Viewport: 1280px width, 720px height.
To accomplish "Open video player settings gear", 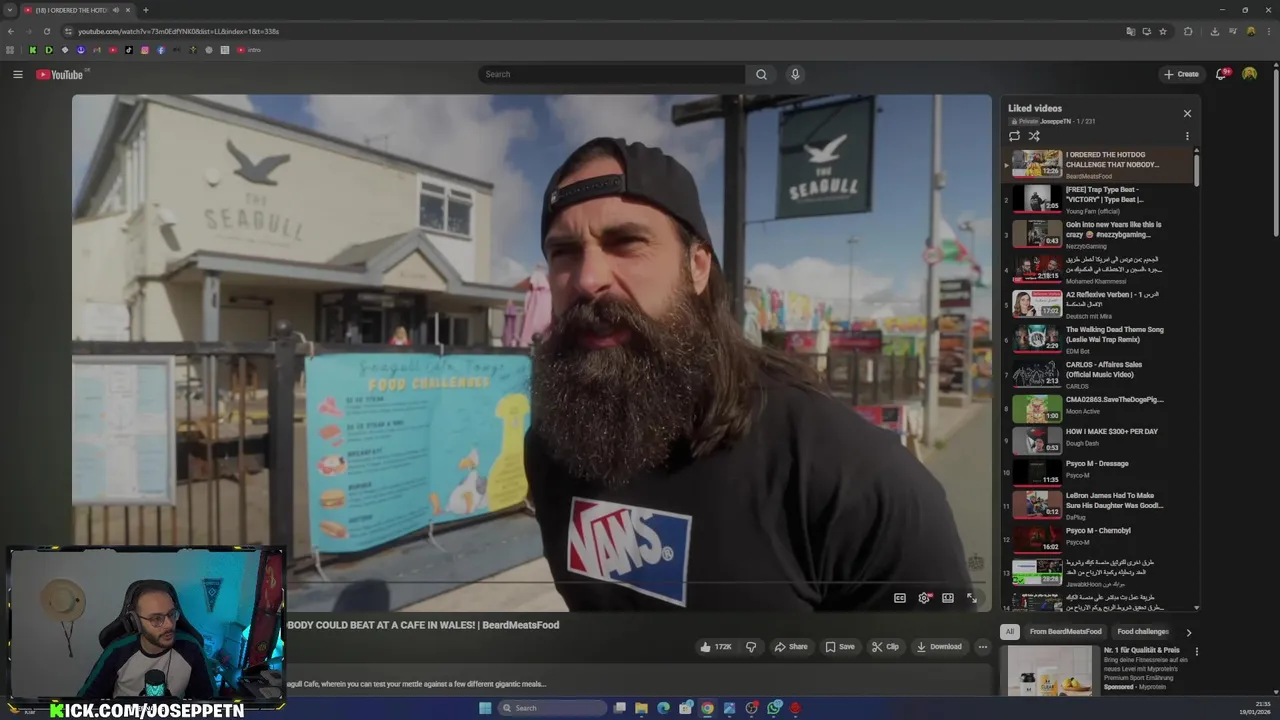I will [924, 598].
